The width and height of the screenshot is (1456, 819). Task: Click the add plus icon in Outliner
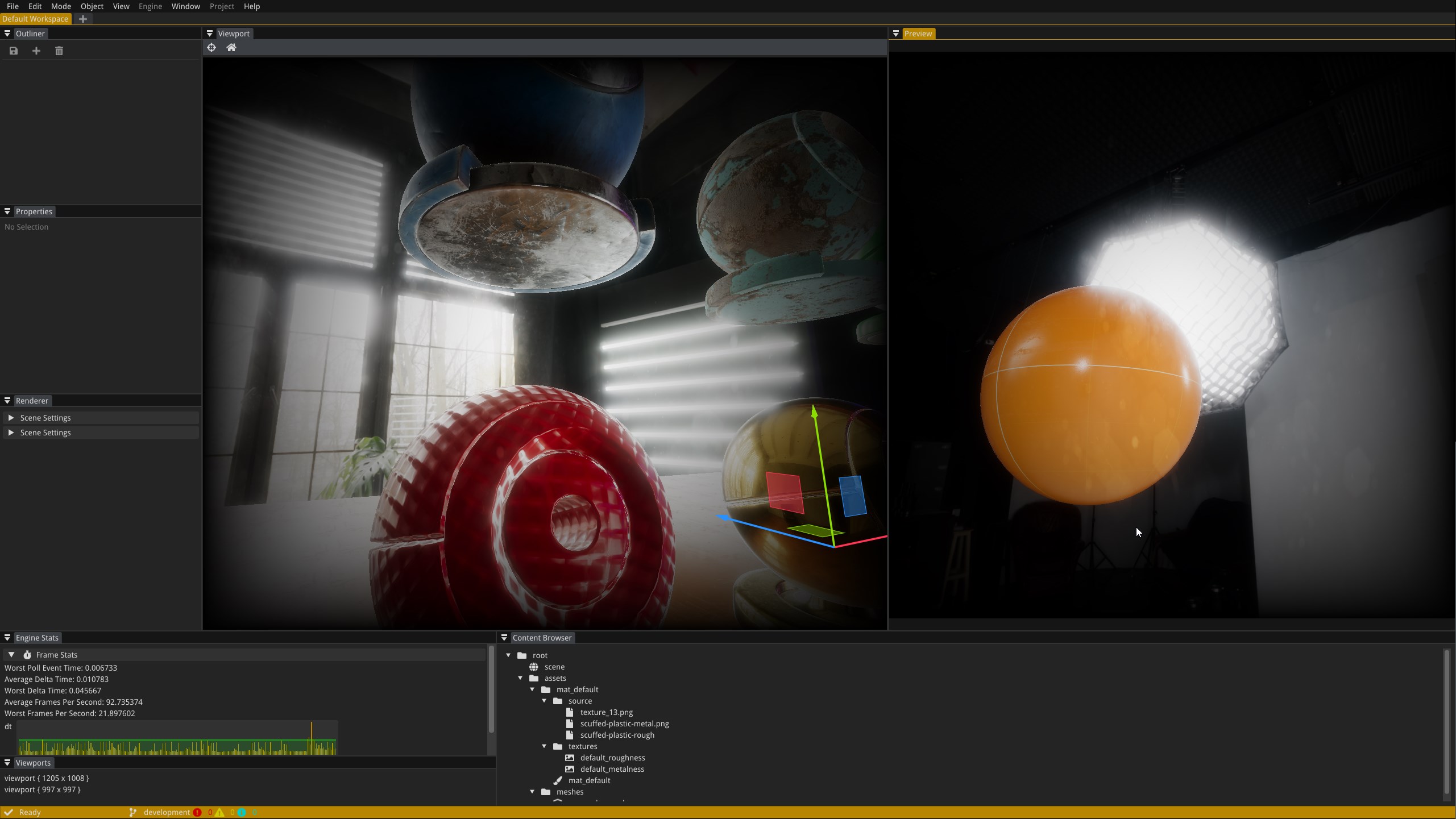point(36,51)
